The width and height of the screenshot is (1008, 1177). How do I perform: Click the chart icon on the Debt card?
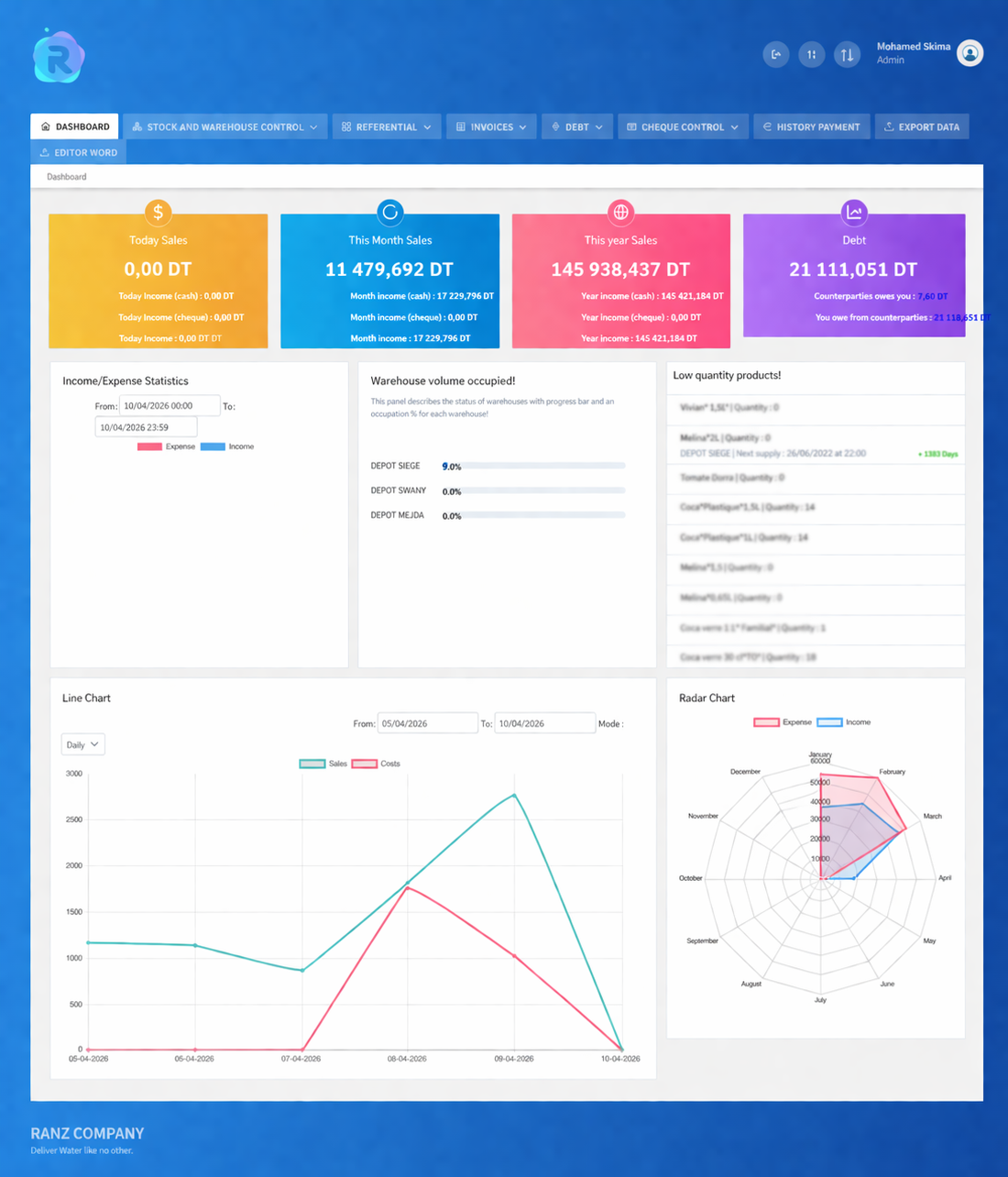[853, 213]
